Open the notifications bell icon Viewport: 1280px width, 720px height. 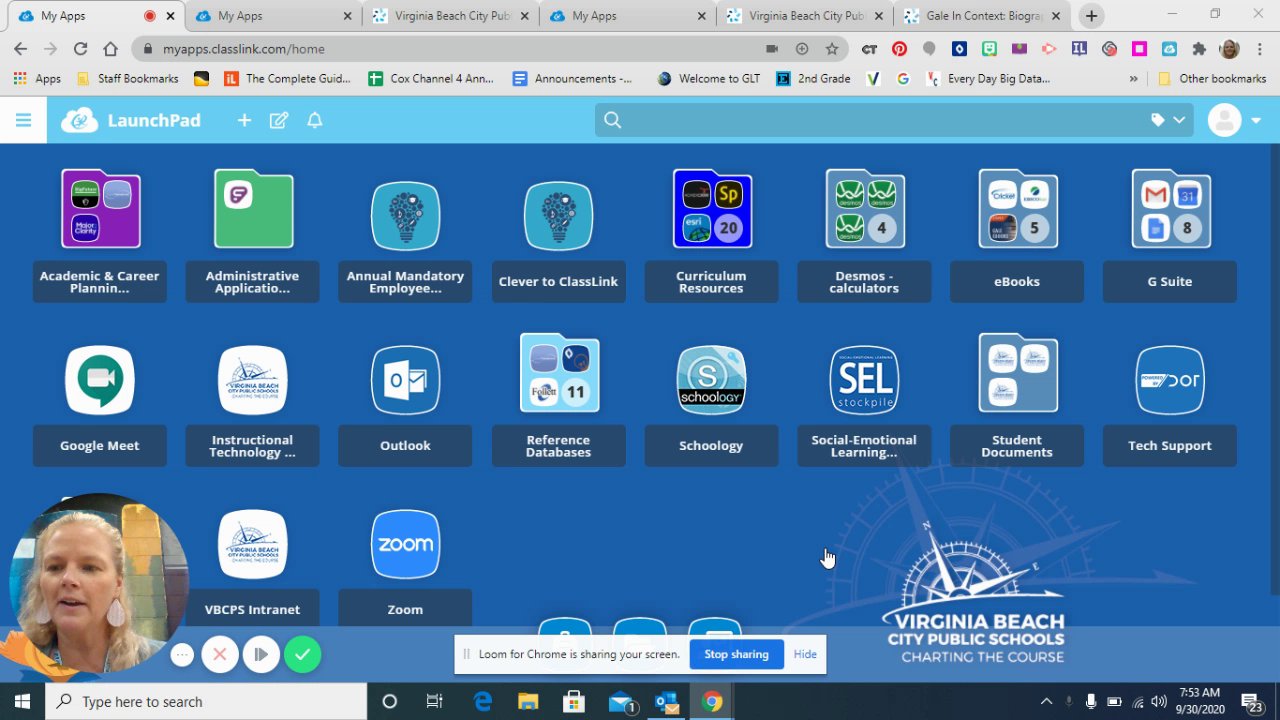[315, 120]
